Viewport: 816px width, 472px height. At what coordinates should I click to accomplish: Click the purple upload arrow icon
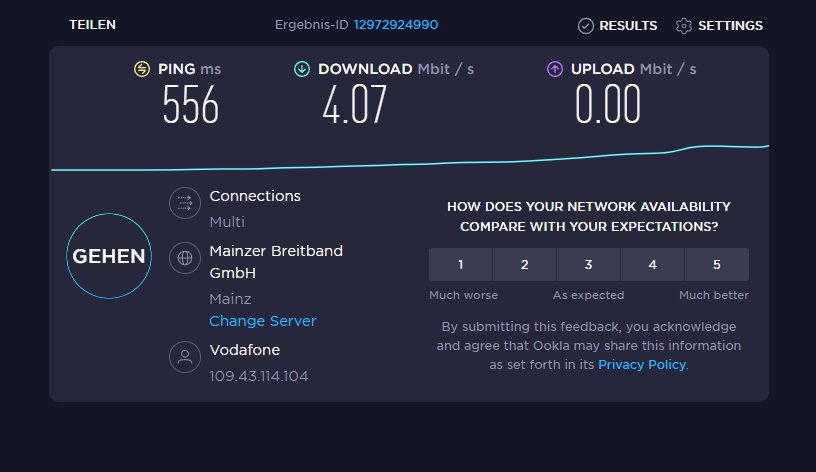[555, 69]
